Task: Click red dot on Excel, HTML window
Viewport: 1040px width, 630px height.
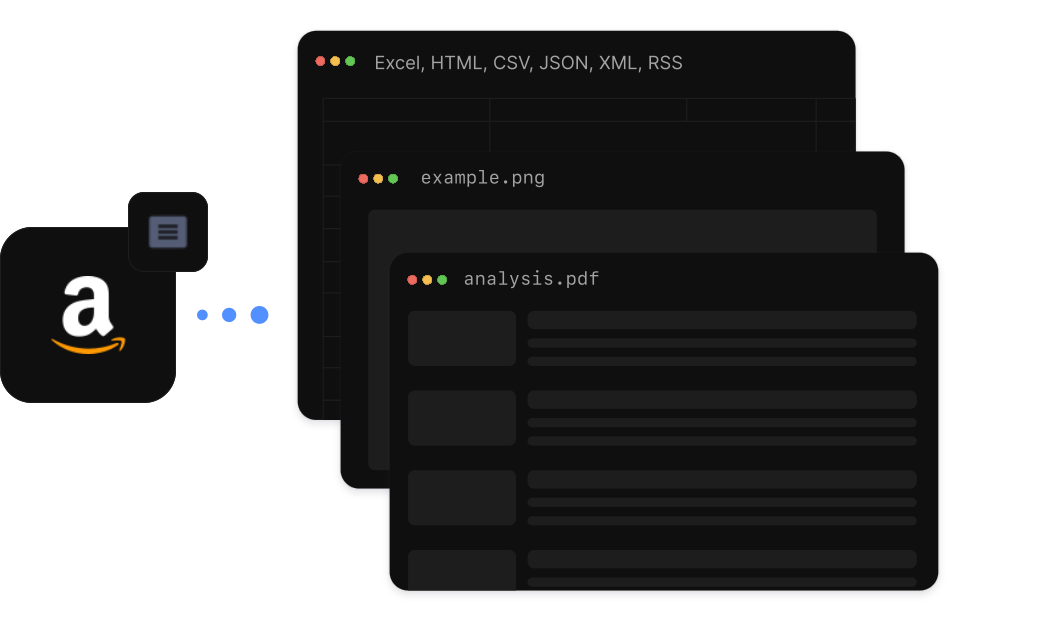Action: [320, 61]
